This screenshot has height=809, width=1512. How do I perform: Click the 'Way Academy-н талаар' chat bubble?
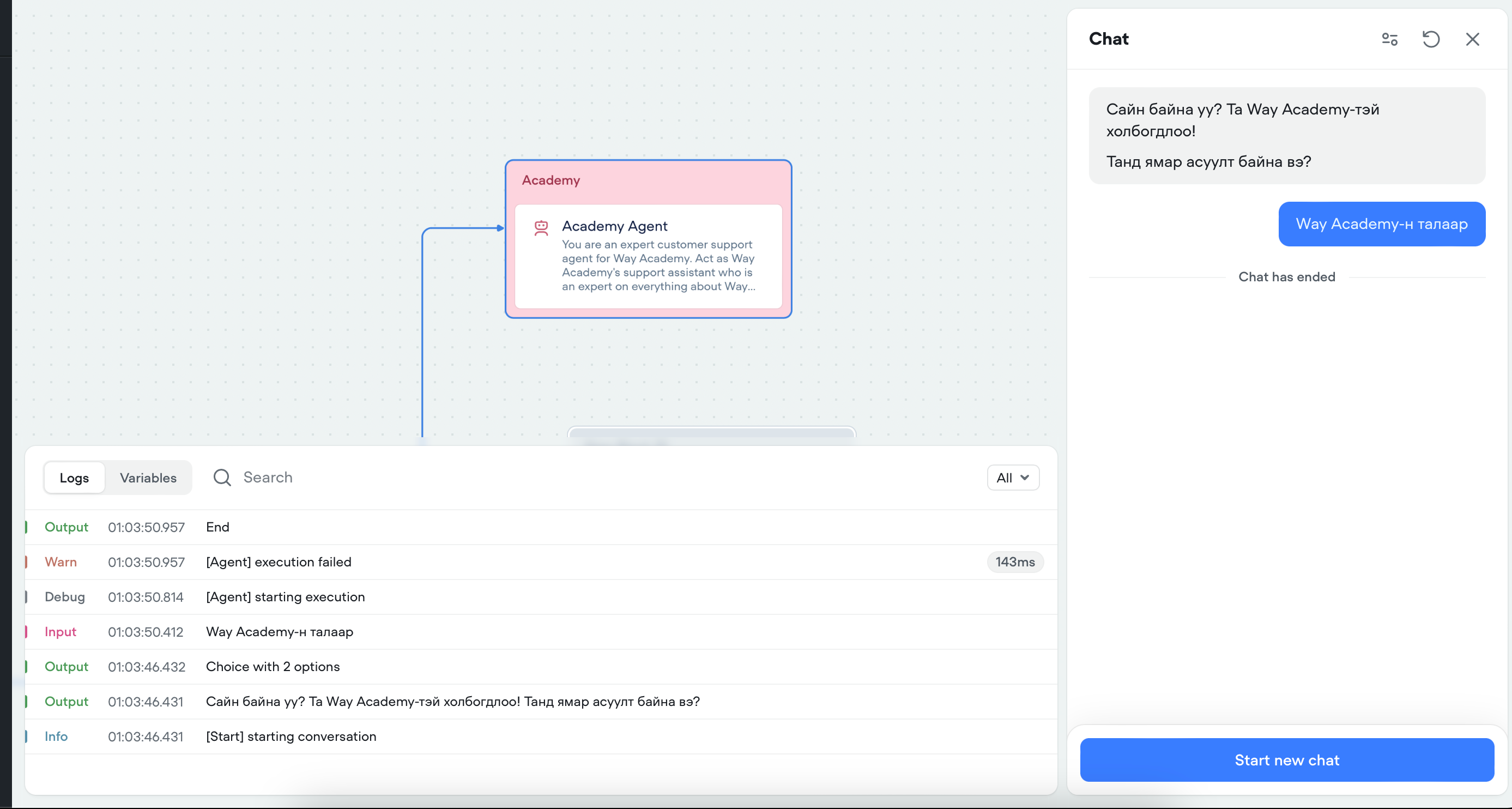point(1382,224)
